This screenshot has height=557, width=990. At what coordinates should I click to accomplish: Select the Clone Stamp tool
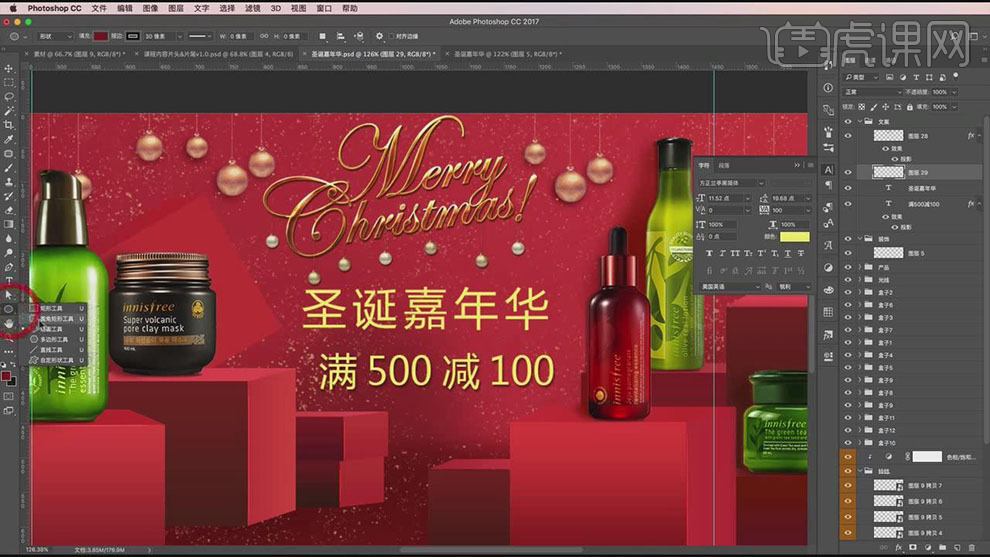coord(9,182)
